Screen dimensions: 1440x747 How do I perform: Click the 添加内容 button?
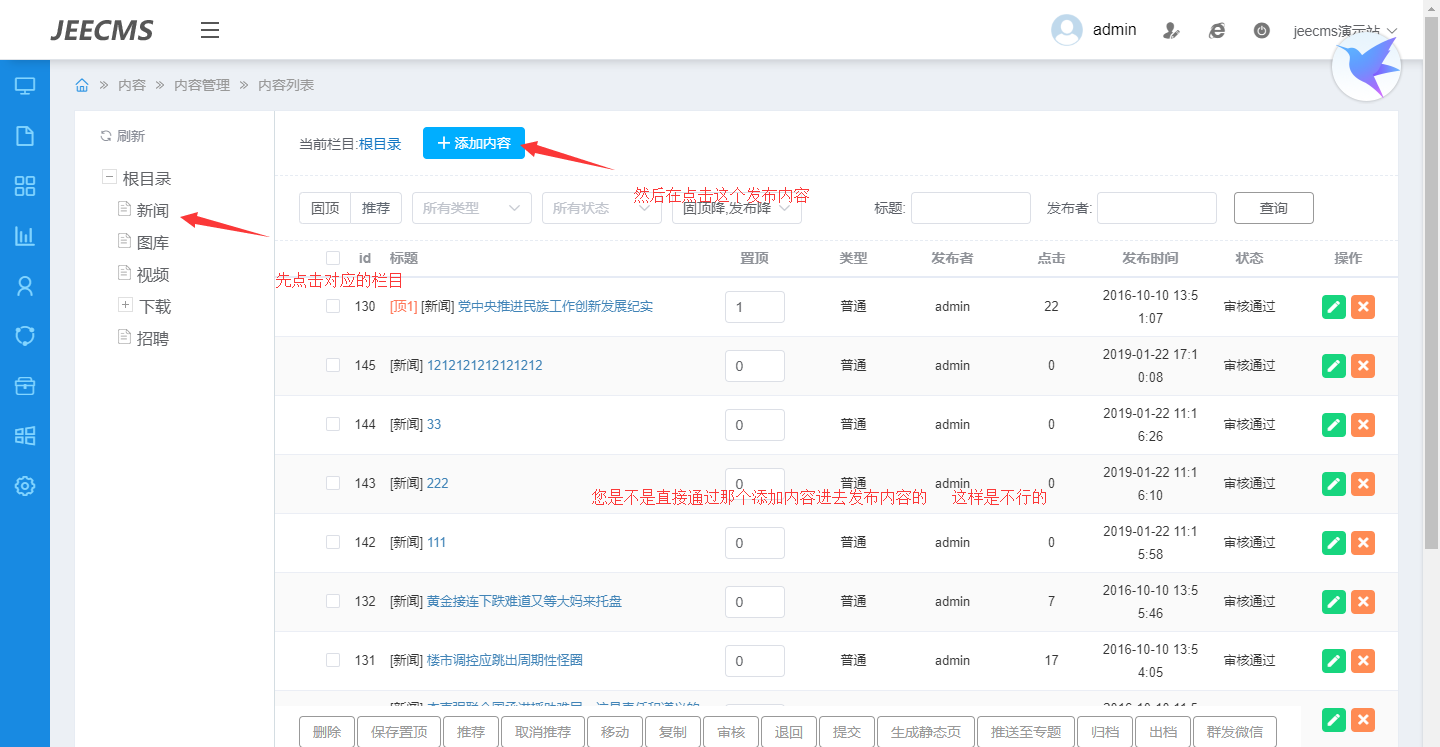pyautogui.click(x=474, y=143)
